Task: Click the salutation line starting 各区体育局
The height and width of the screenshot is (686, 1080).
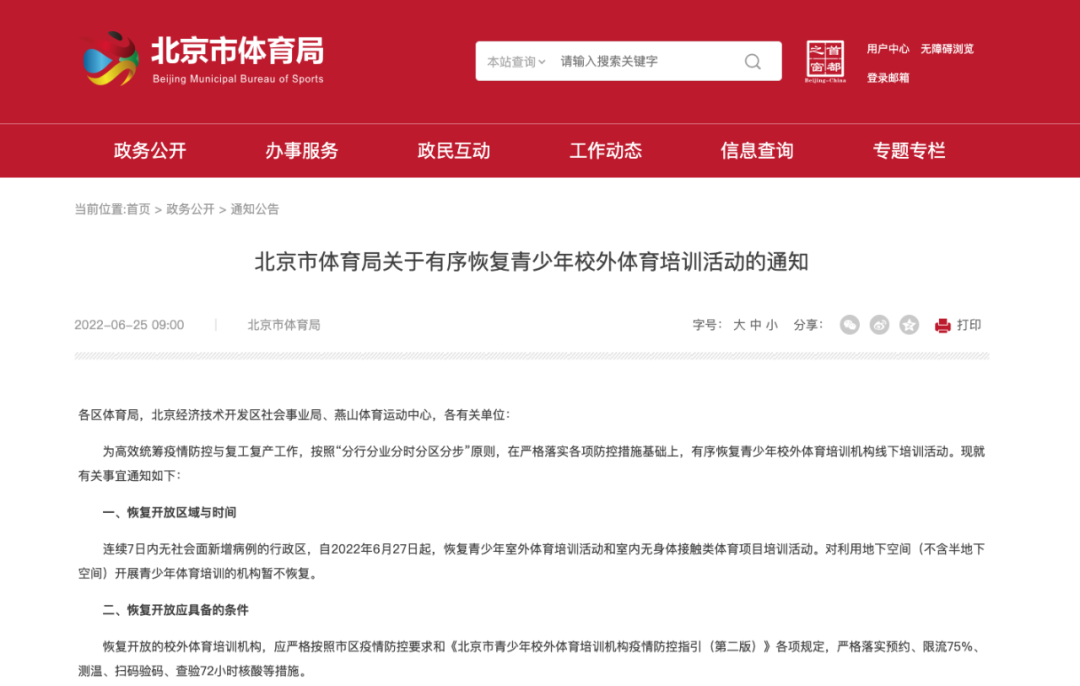Action: pyautogui.click(x=294, y=415)
